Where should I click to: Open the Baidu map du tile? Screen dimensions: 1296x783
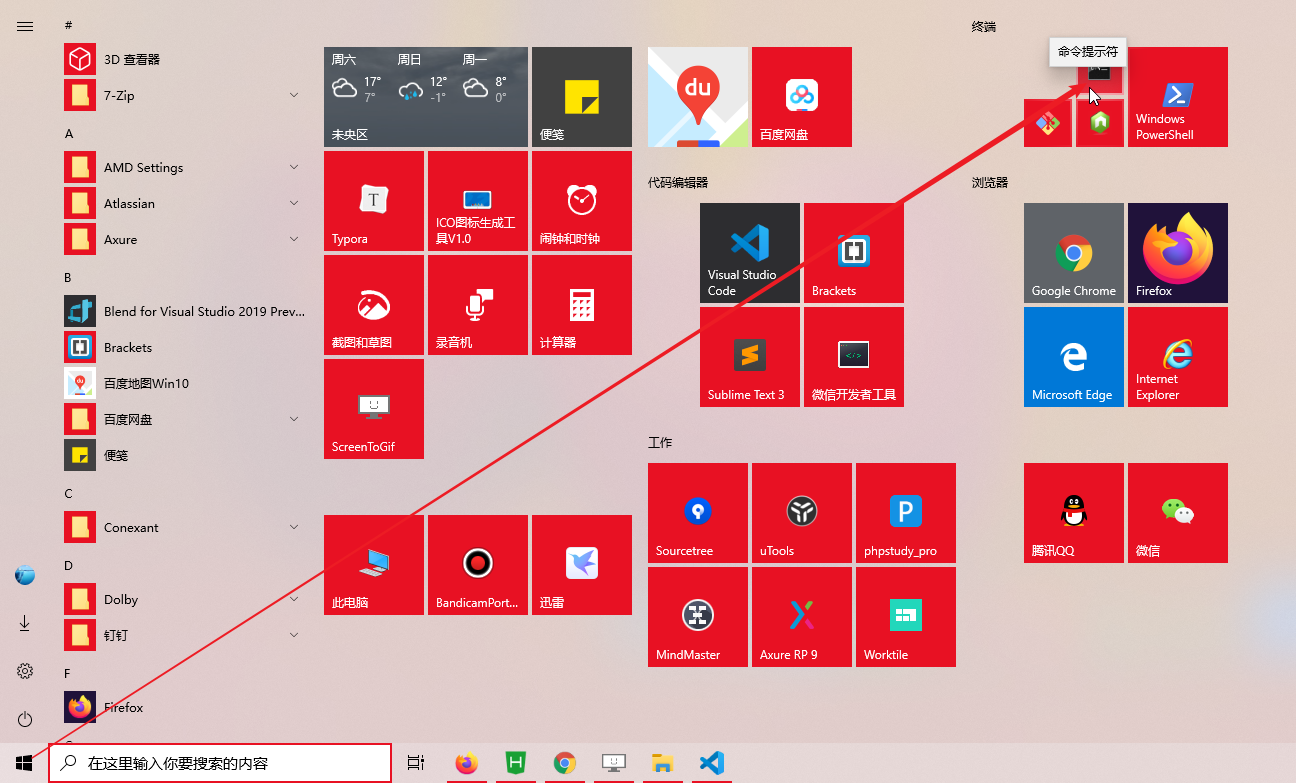[698, 97]
